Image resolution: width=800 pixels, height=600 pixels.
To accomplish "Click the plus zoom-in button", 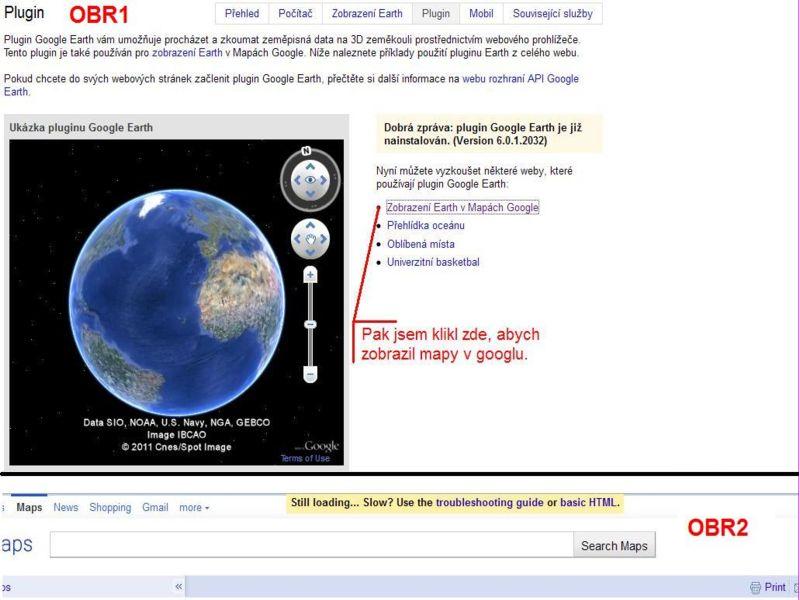I will click(310, 275).
